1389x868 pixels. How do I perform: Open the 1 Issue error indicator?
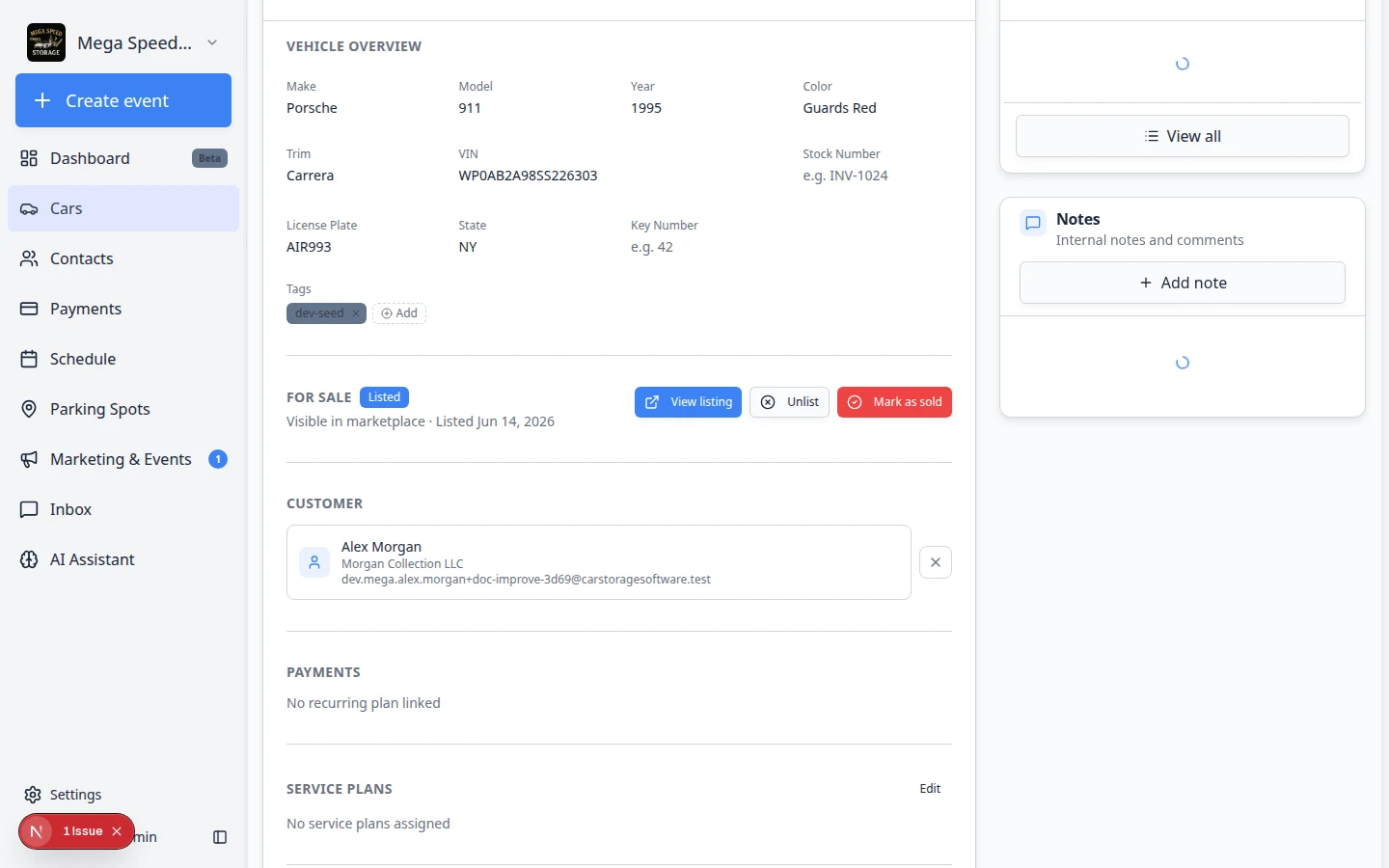tap(82, 831)
